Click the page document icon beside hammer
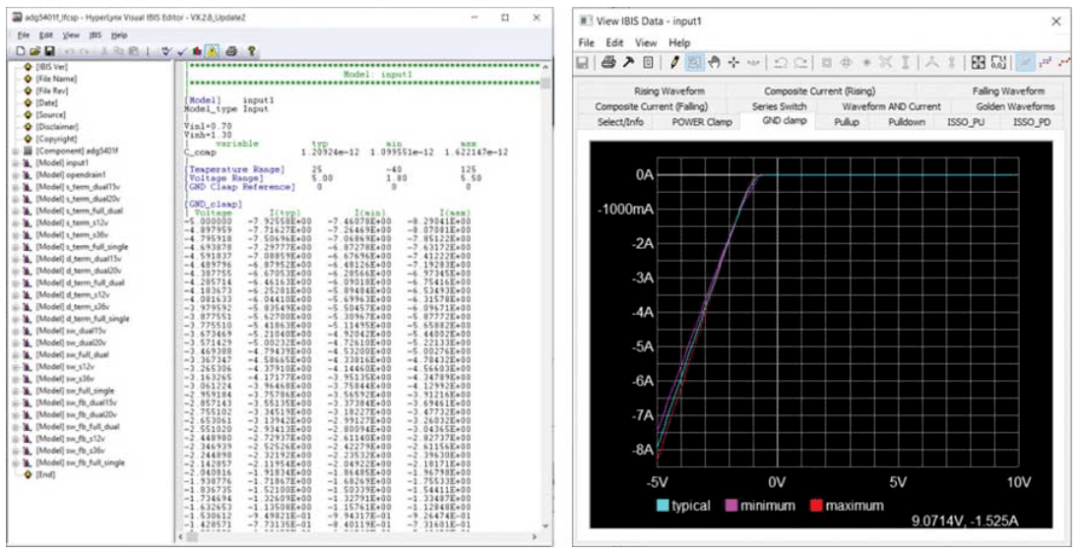The width and height of the screenshot is (1080, 554). 647,63
